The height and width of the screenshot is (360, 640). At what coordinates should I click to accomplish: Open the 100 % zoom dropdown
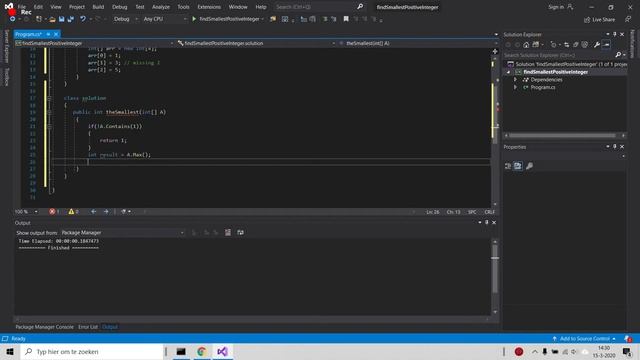tap(26, 211)
